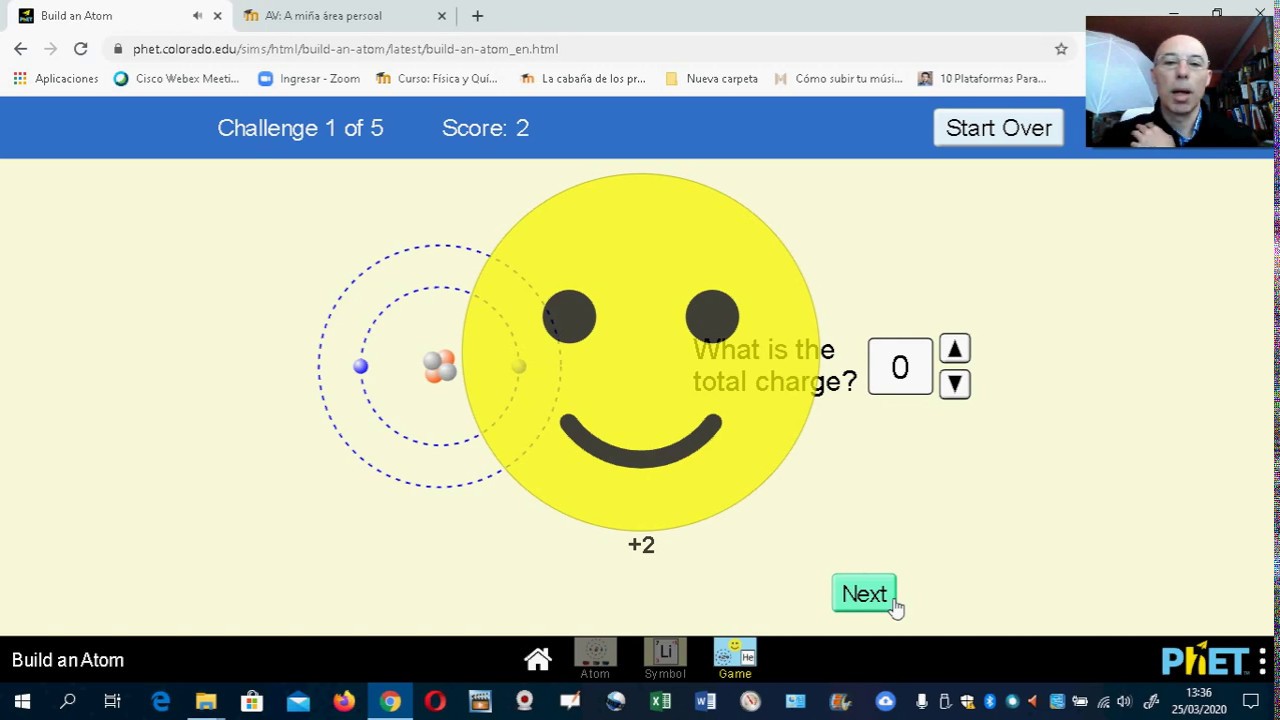
Task: Reload the page
Action: [x=81, y=49]
